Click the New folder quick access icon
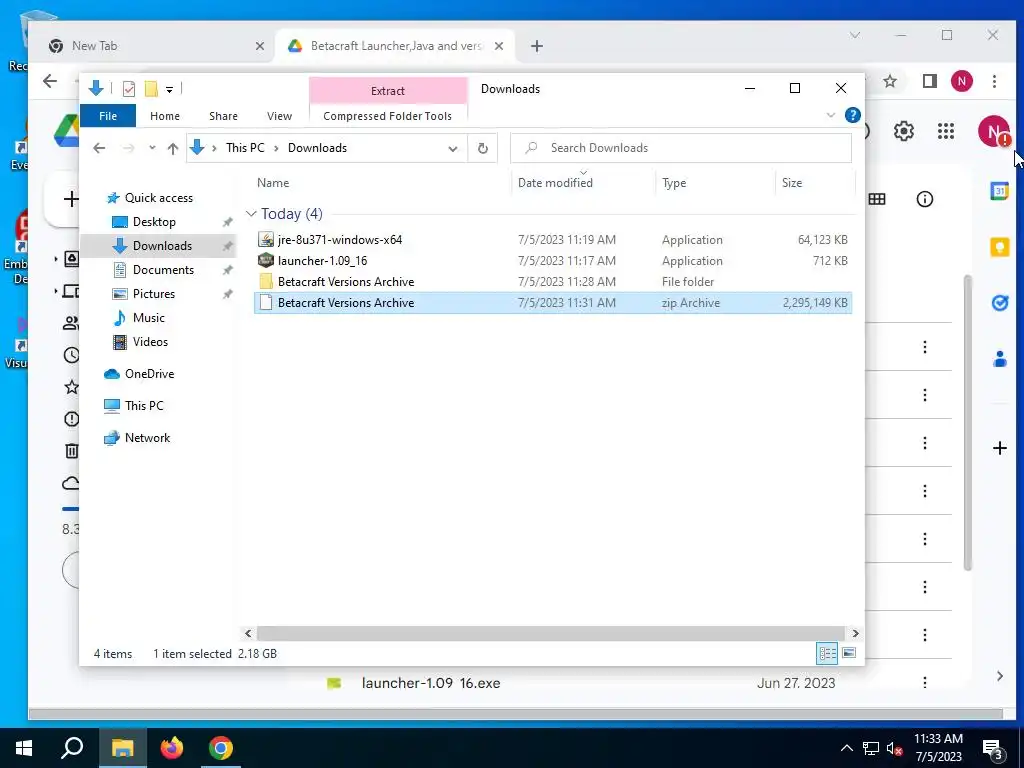1024x768 pixels. 151,89
